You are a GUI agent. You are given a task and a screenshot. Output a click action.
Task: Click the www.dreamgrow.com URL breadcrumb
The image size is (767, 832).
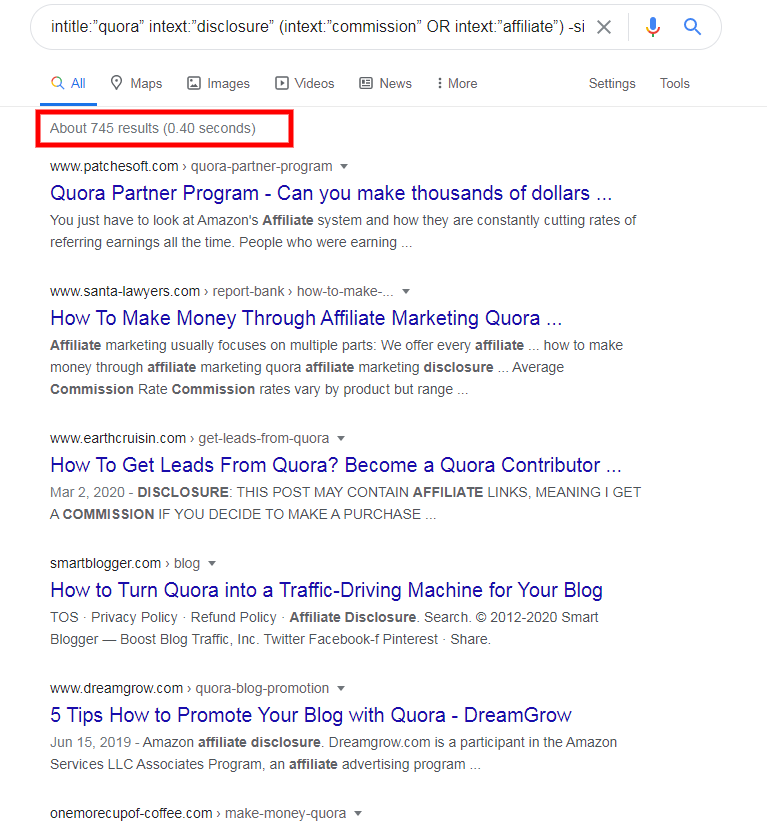189,689
